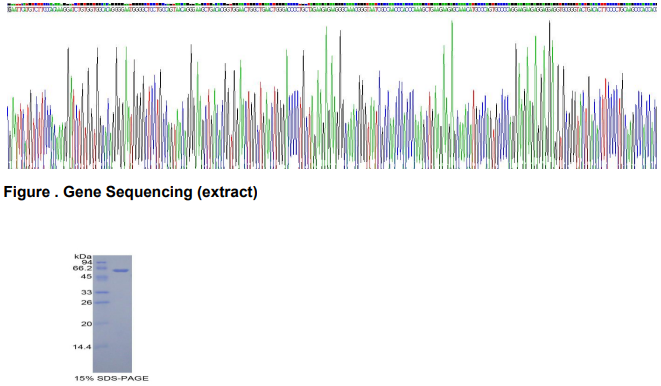Viewport: 661px width, 386px height.
Task: Click the Gene Sequencing (extract) figure caption
Action: coord(131,192)
